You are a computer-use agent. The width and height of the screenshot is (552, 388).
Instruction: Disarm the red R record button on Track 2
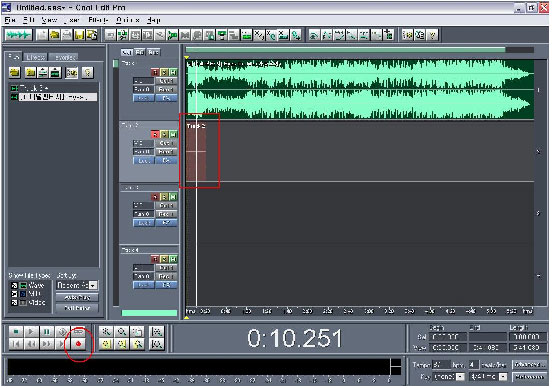[x=155, y=134]
